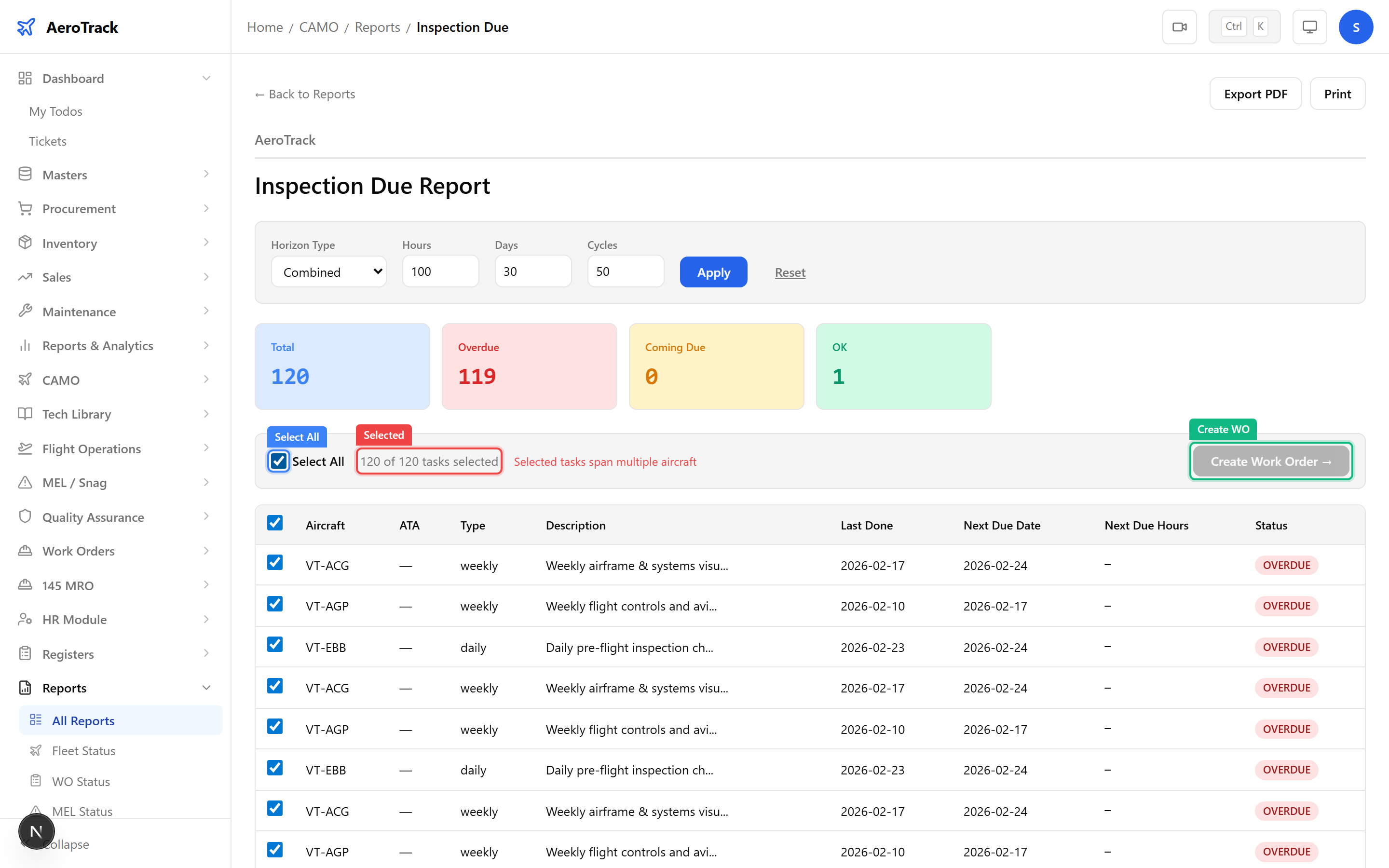
Task: Click the Apply button to filter
Action: (x=713, y=271)
